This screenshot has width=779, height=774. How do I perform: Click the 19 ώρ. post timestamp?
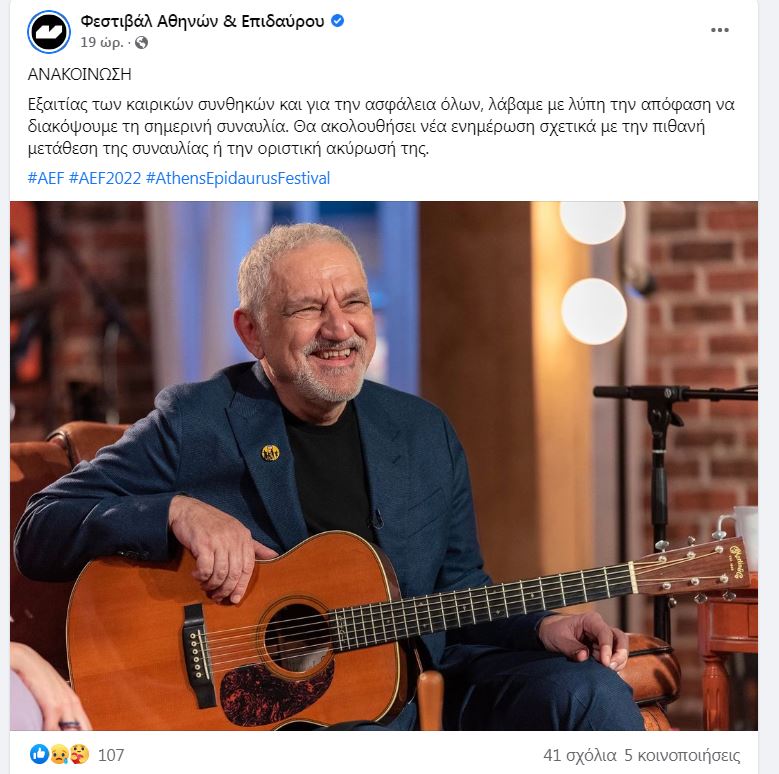pyautogui.click(x=101, y=43)
